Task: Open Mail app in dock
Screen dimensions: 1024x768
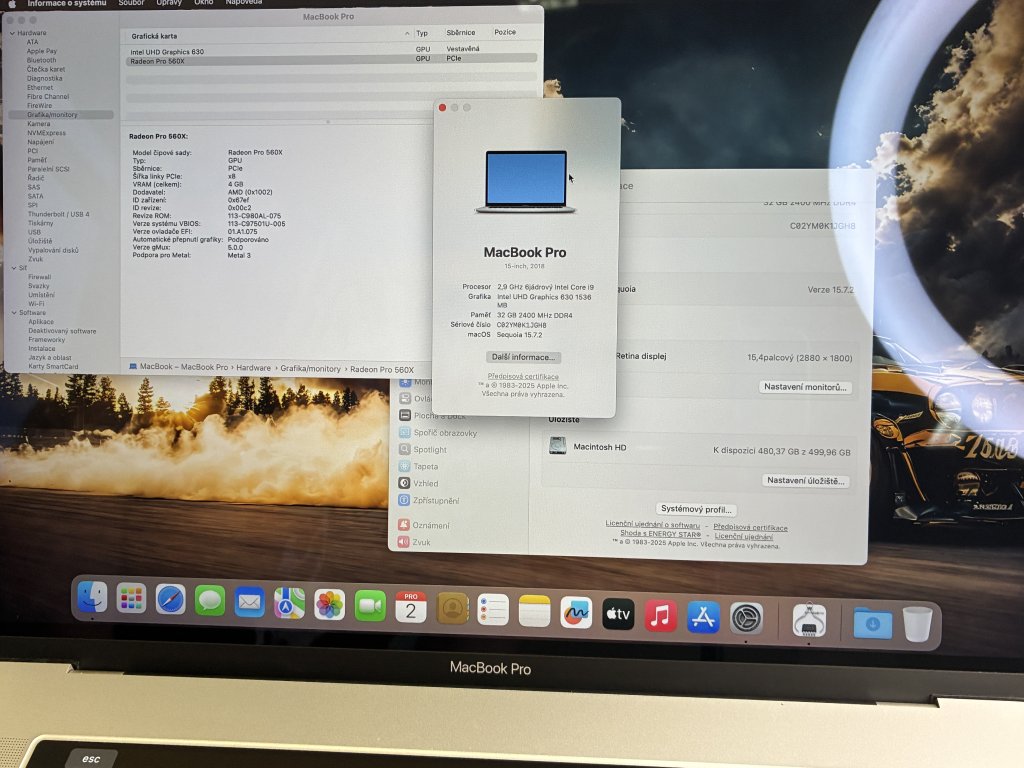Action: 249,602
